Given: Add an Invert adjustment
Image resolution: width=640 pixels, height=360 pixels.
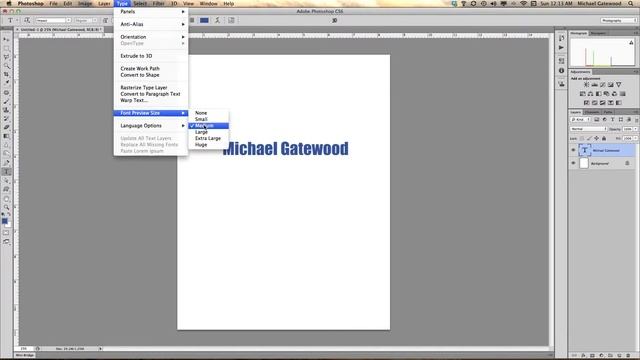Looking at the screenshot, I should coord(587,102).
